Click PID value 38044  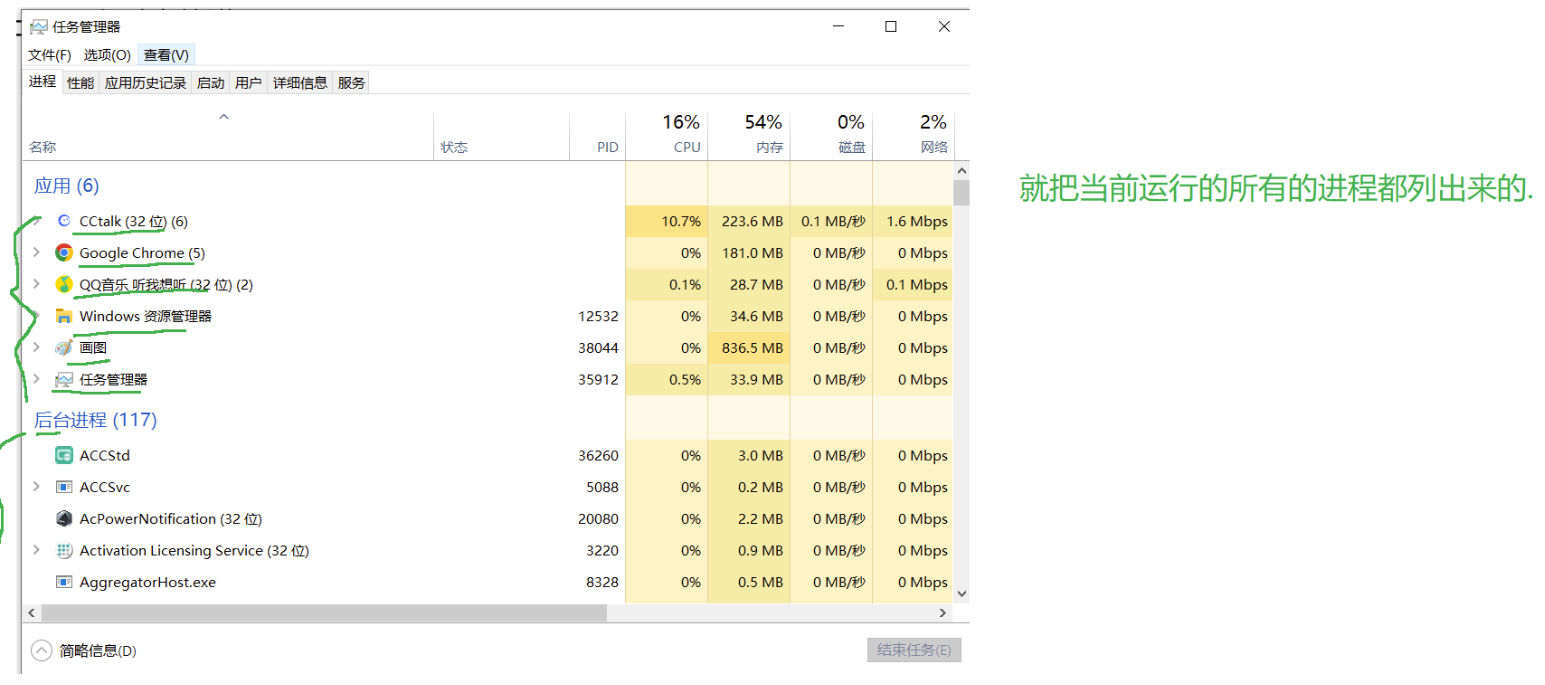coord(598,348)
